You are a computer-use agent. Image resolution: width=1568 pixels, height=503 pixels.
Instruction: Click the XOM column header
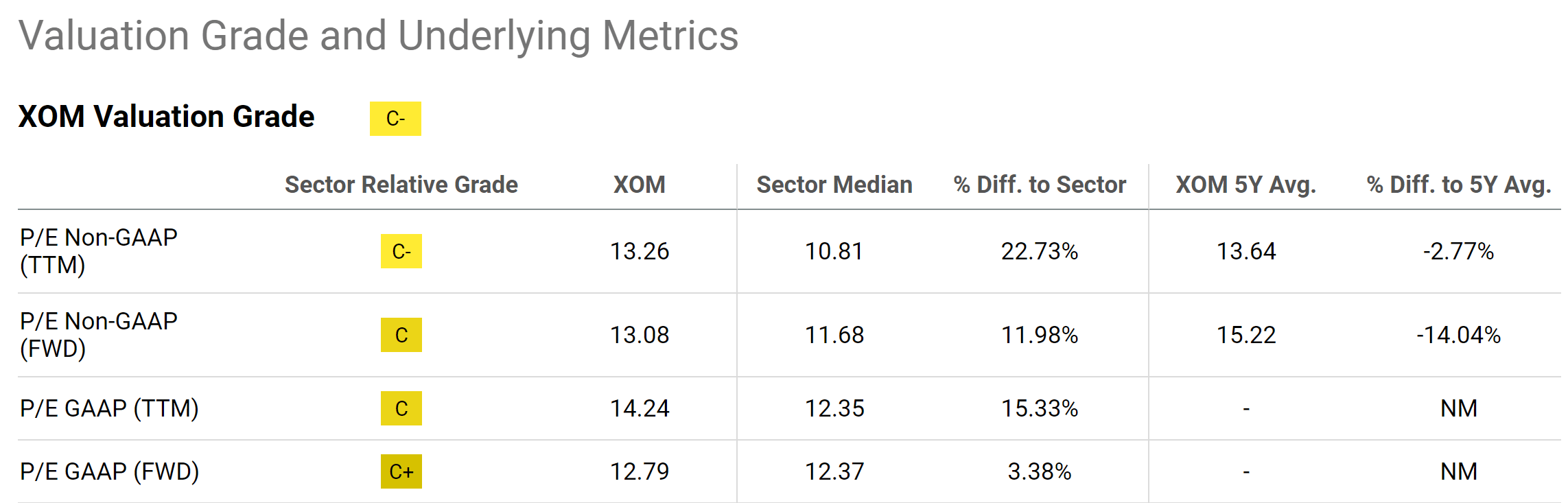point(639,185)
